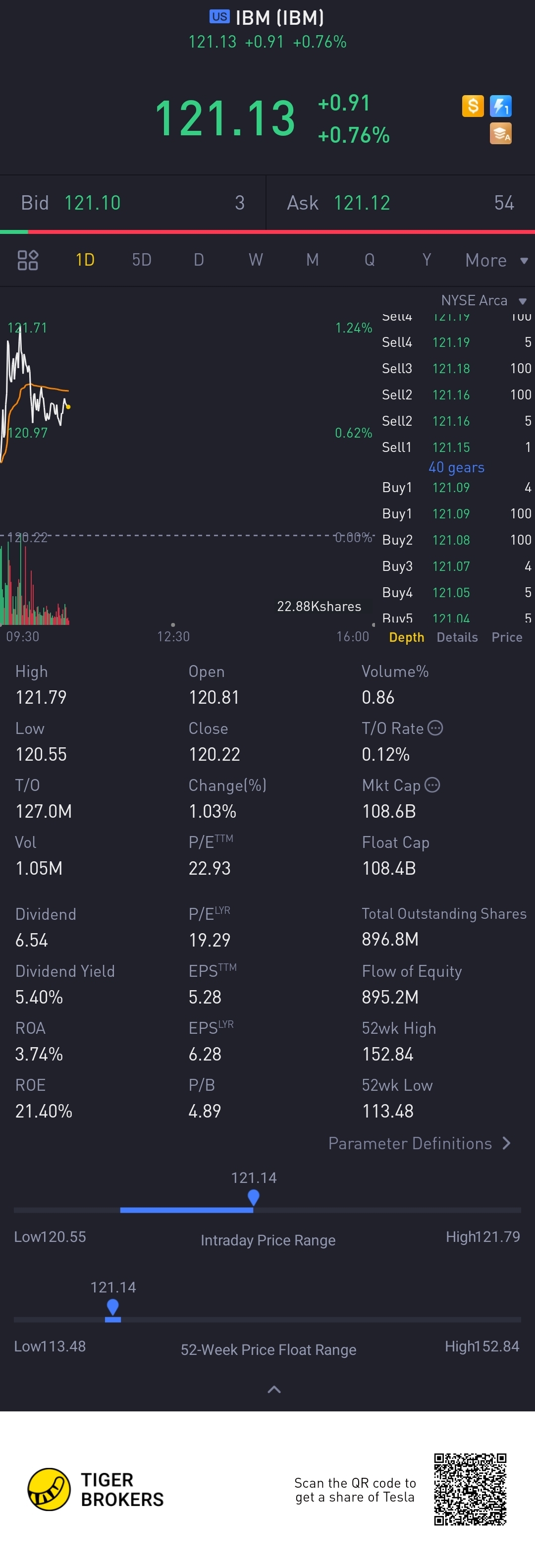535x1568 pixels.
Task: Select Buy4 row at 121.05
Action: point(457,592)
